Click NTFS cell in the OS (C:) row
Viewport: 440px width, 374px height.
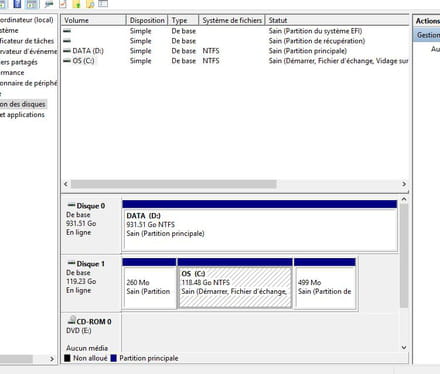point(211,61)
